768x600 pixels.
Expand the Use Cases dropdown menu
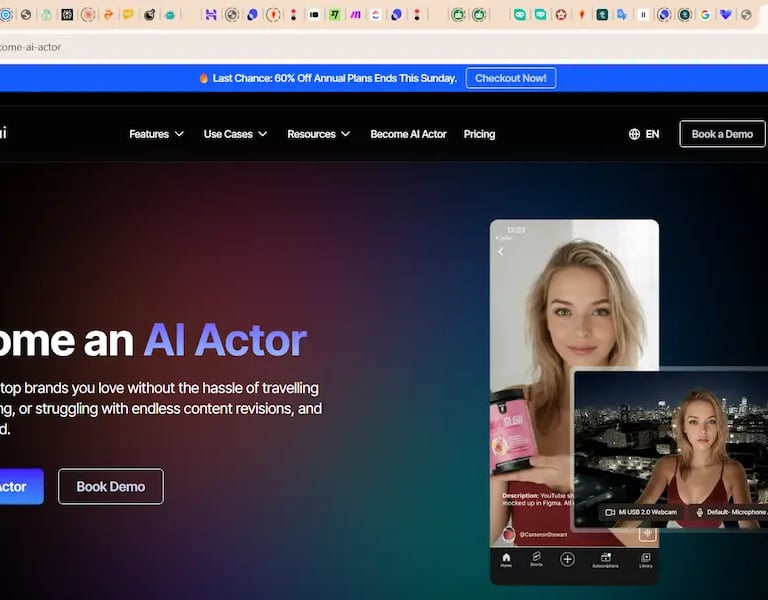click(235, 134)
